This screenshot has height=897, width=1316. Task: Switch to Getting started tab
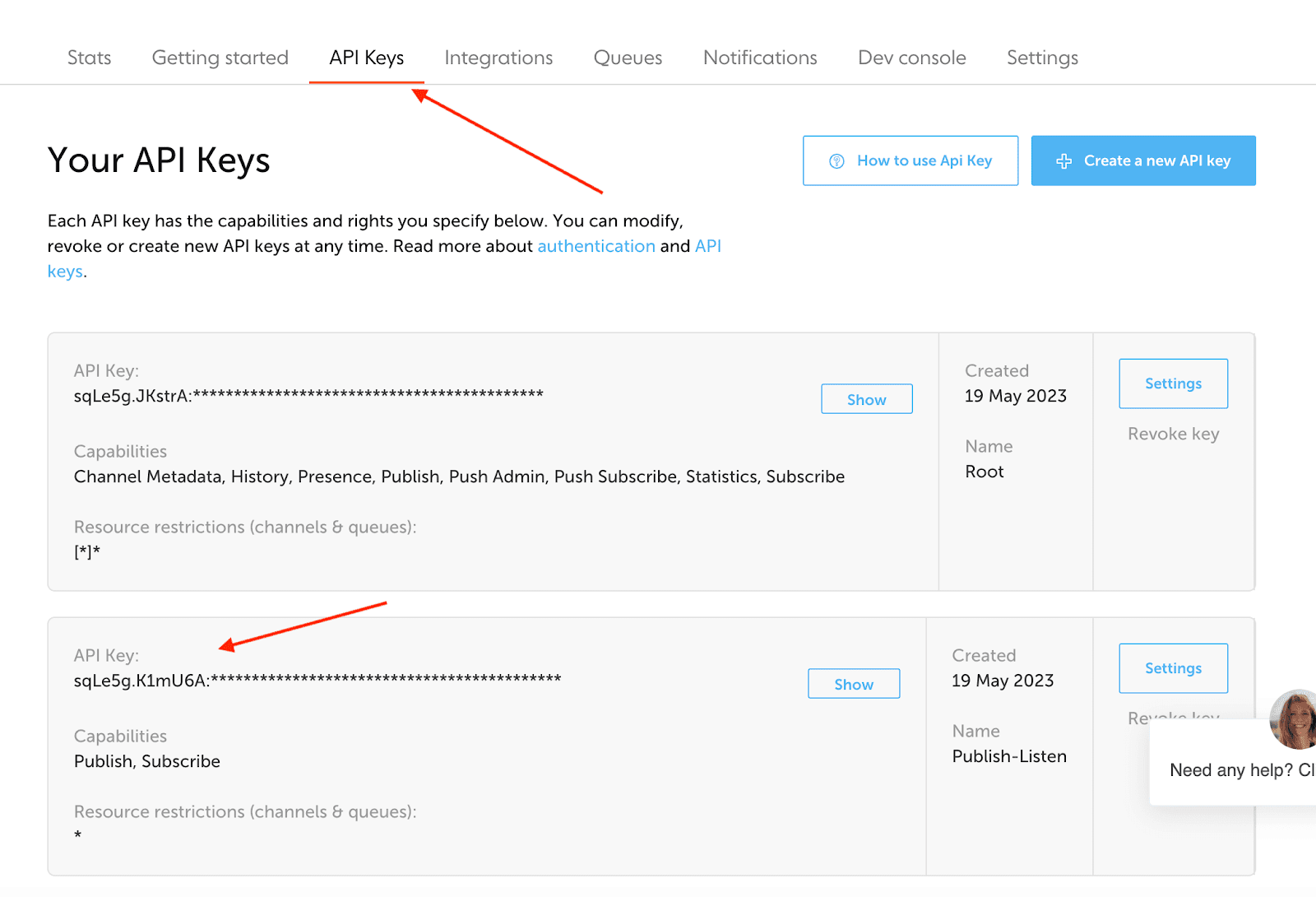220,58
